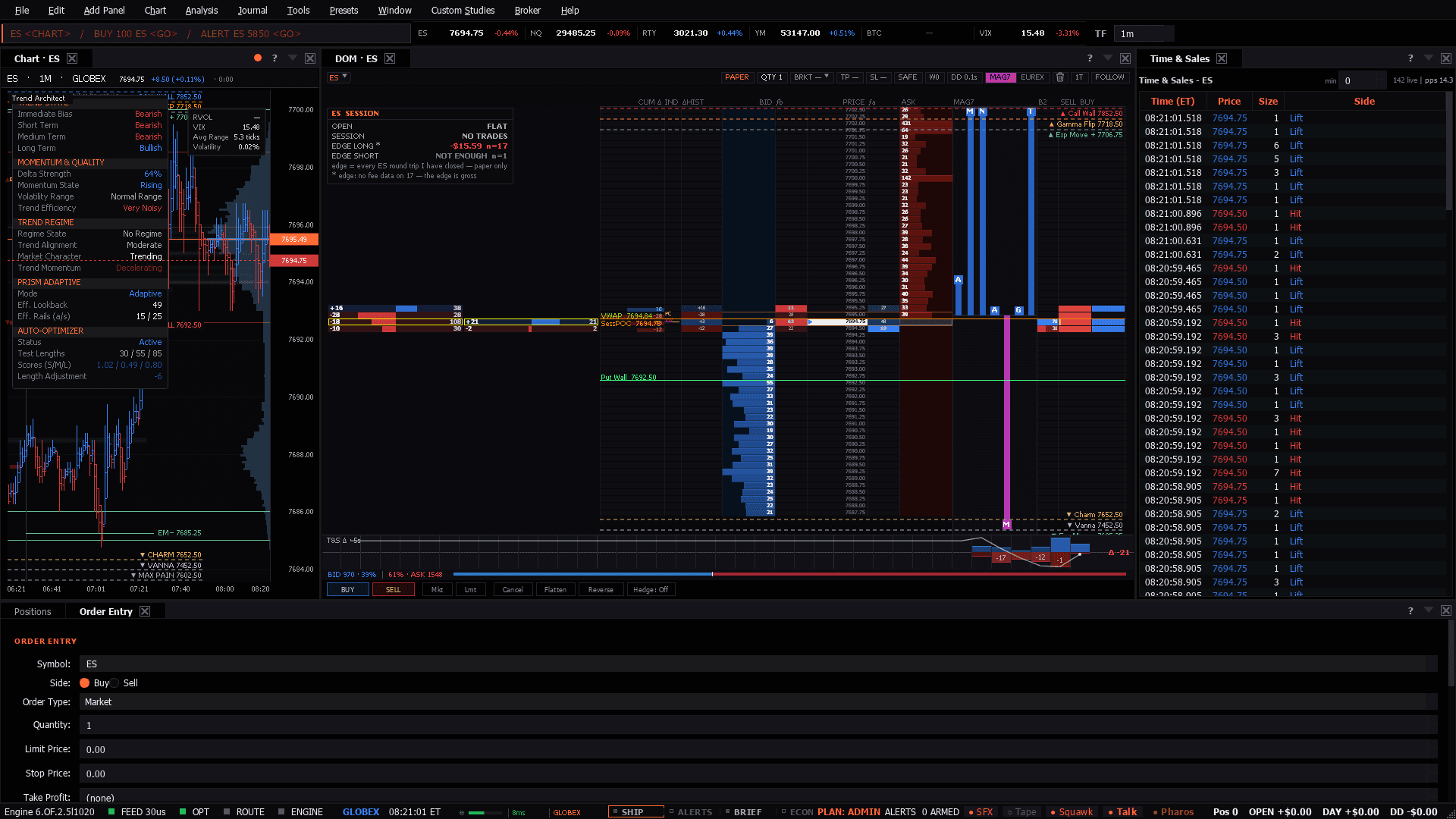Click the BUY button in DOM
1456x819 pixels.
point(348,590)
